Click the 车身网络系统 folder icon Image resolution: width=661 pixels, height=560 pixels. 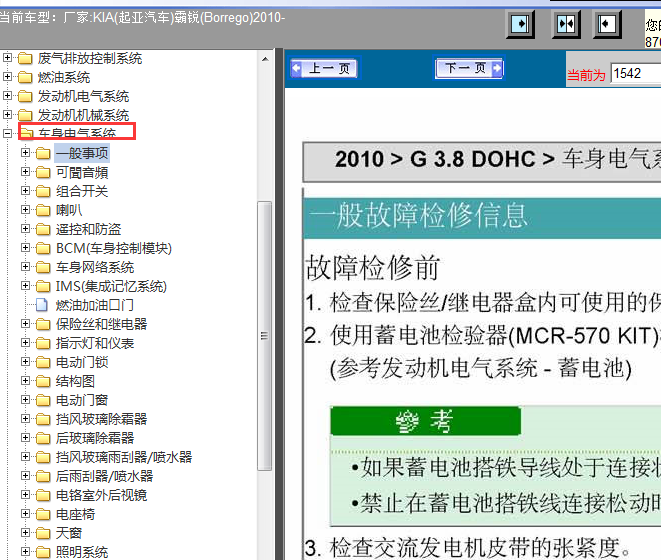pyautogui.click(x=43, y=267)
